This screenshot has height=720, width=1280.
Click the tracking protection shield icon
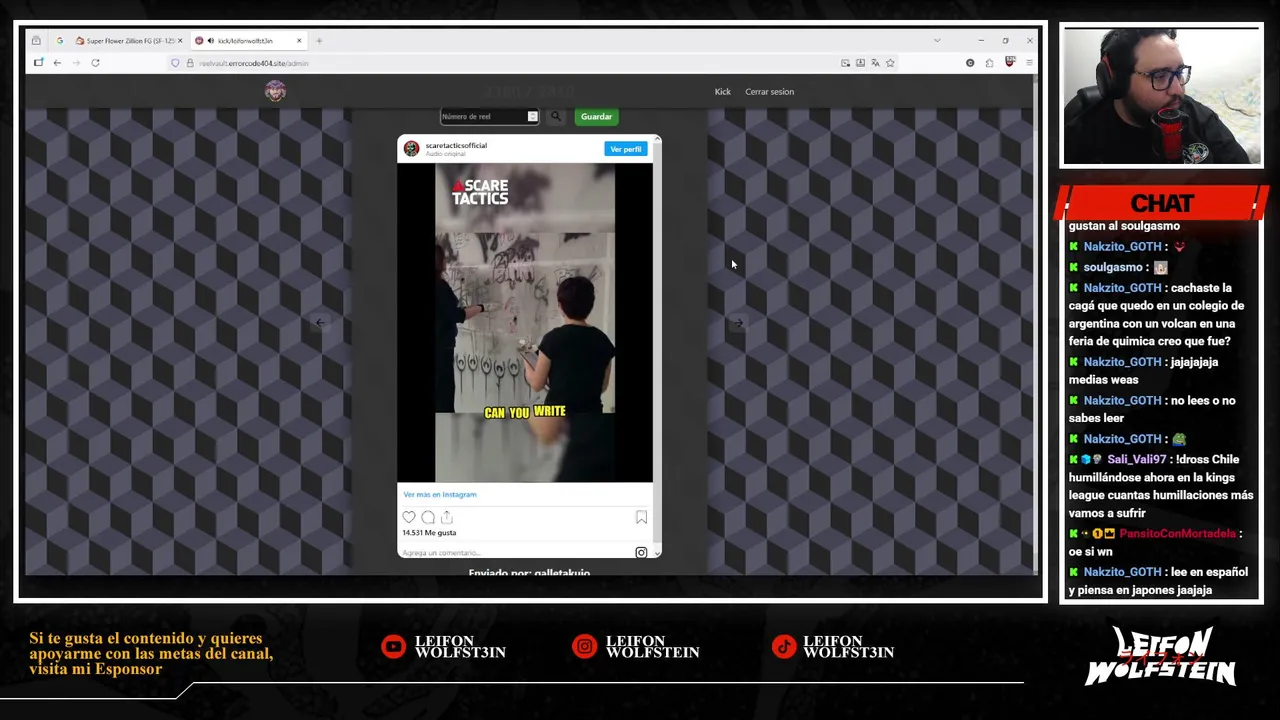click(175, 63)
